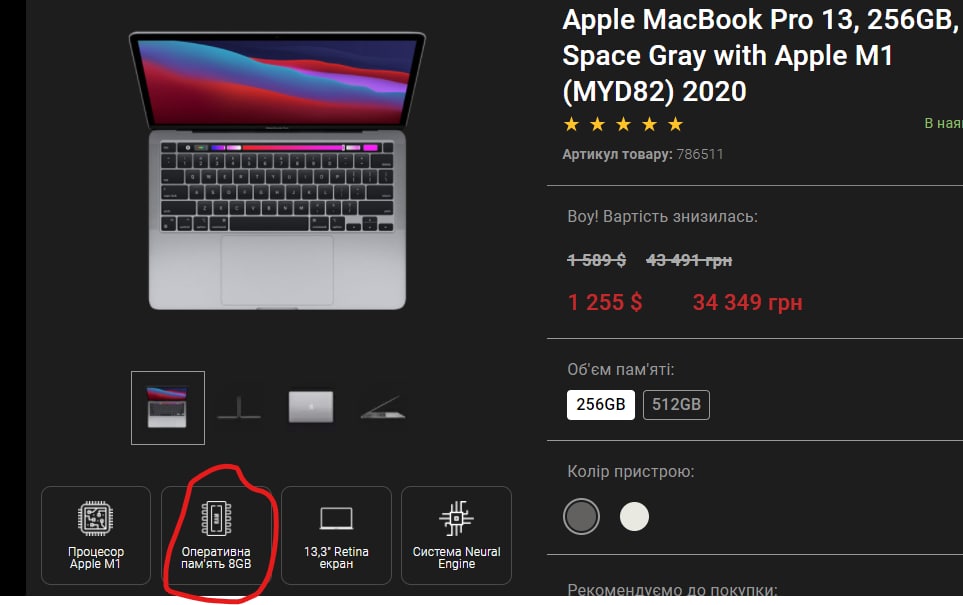Choose the Space Gray color swatch
The height and width of the screenshot is (605, 963).
coord(581,517)
